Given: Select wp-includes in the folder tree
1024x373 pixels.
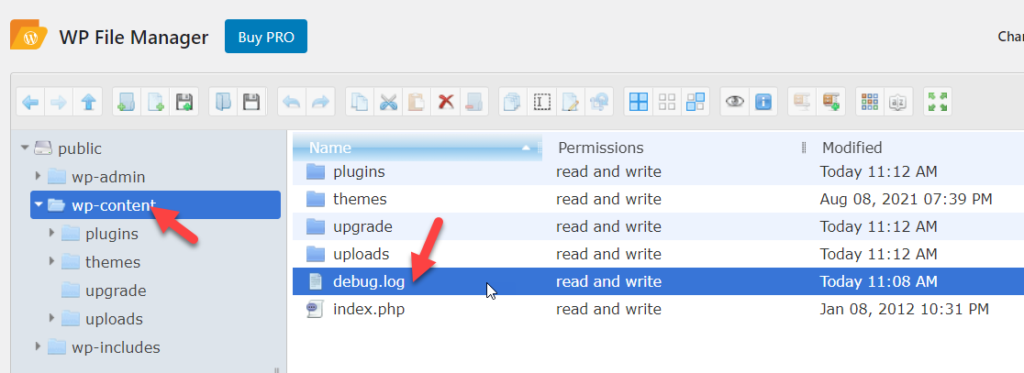Looking at the screenshot, I should tap(116, 347).
